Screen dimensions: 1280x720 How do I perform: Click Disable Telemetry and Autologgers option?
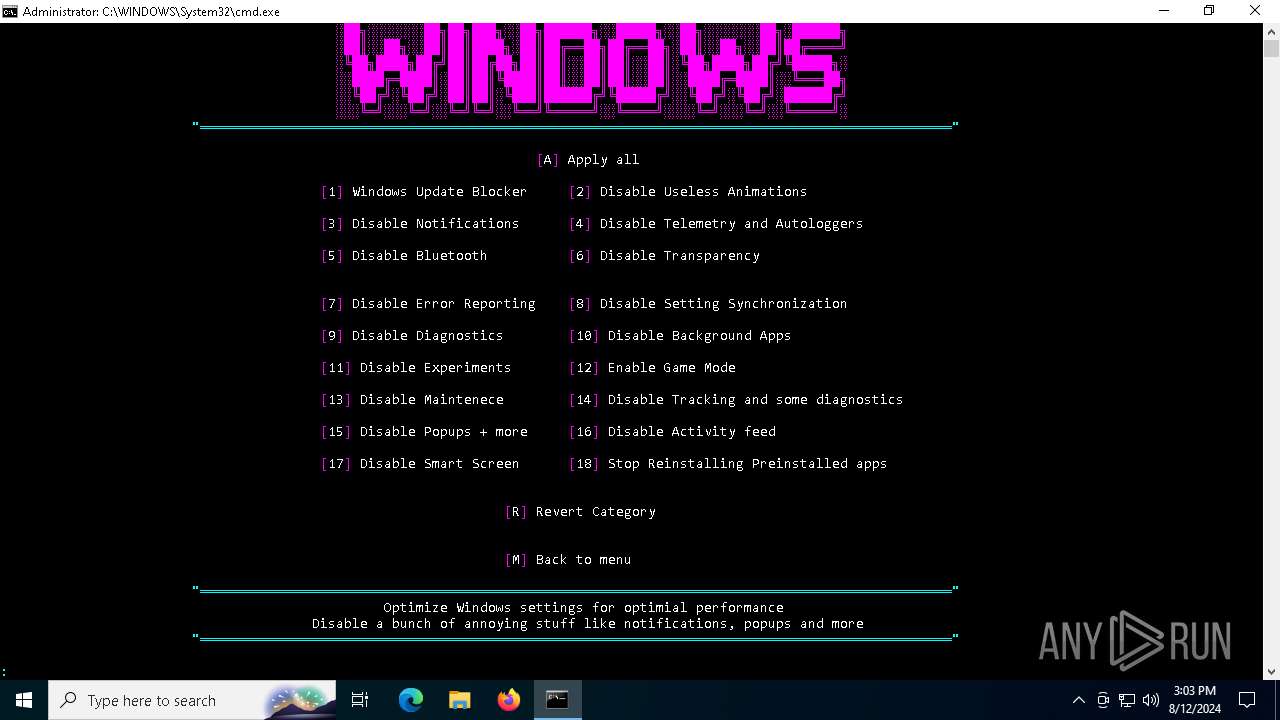[x=716, y=223]
